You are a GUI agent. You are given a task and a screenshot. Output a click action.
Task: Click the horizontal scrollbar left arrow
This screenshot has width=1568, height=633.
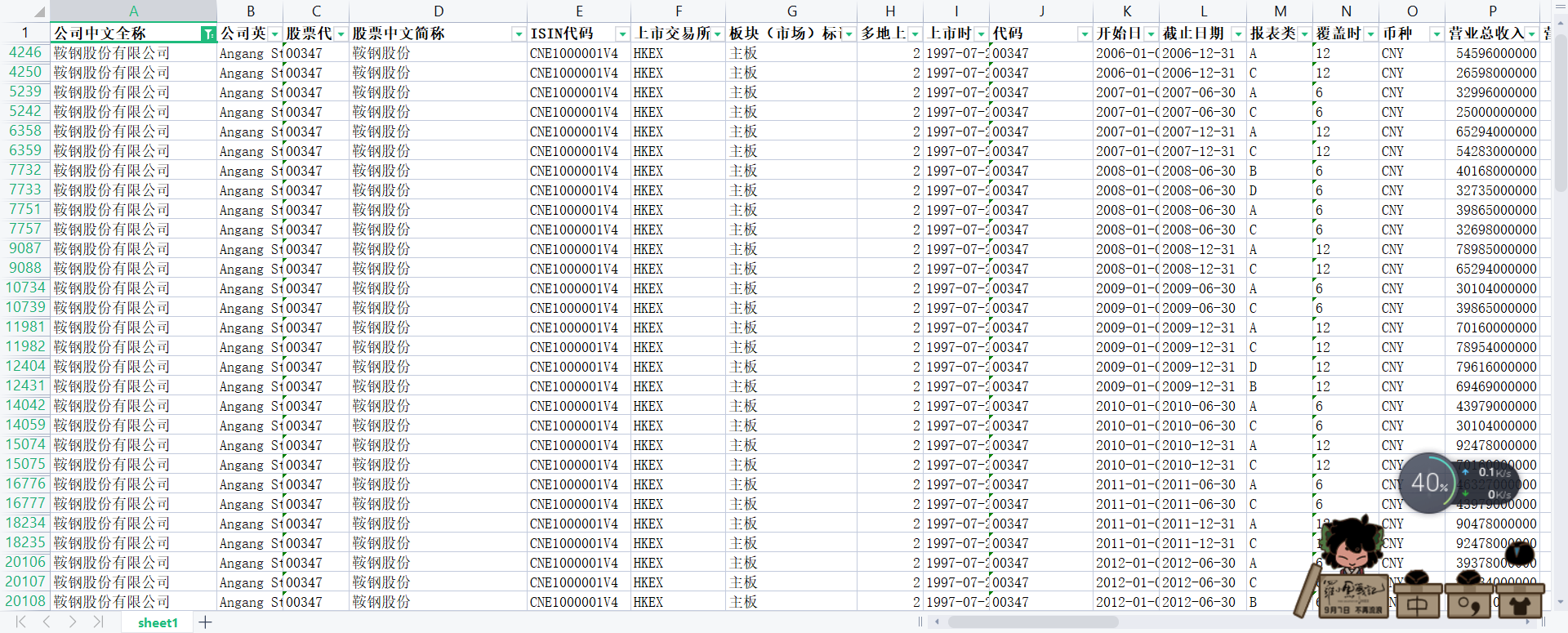(x=937, y=622)
